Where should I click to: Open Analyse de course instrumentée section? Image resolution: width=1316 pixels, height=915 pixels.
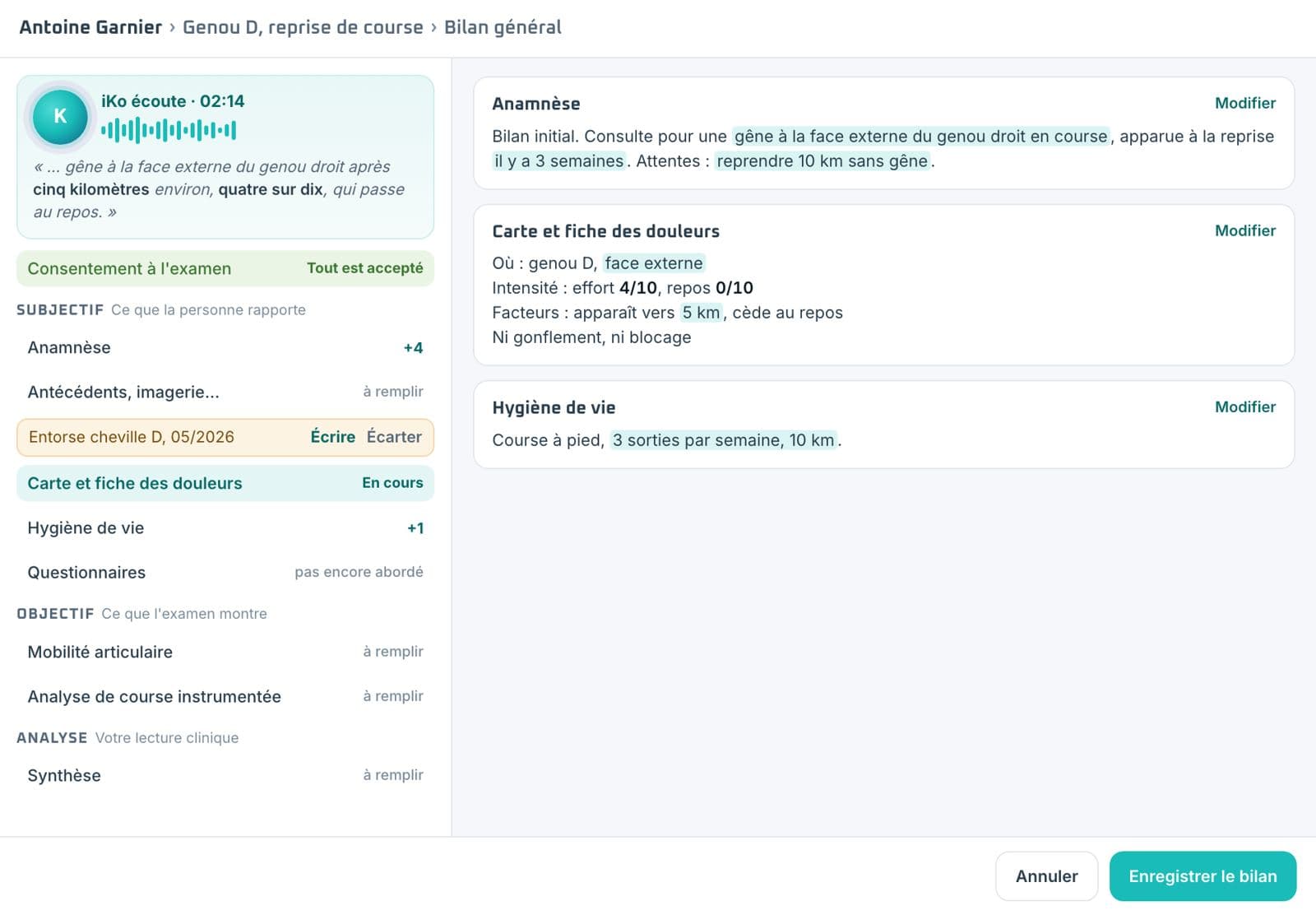tap(225, 697)
